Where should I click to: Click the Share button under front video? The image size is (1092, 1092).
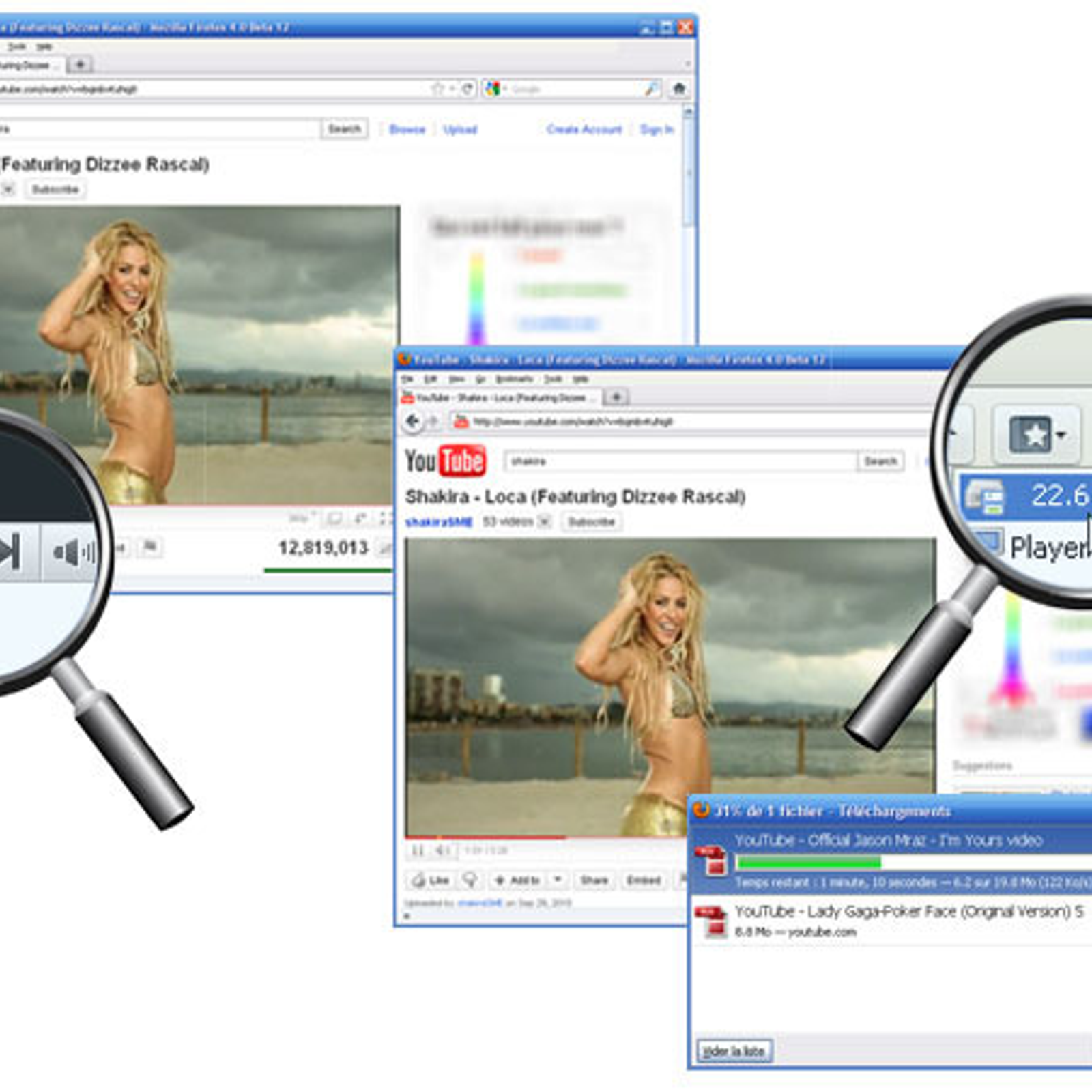[594, 880]
